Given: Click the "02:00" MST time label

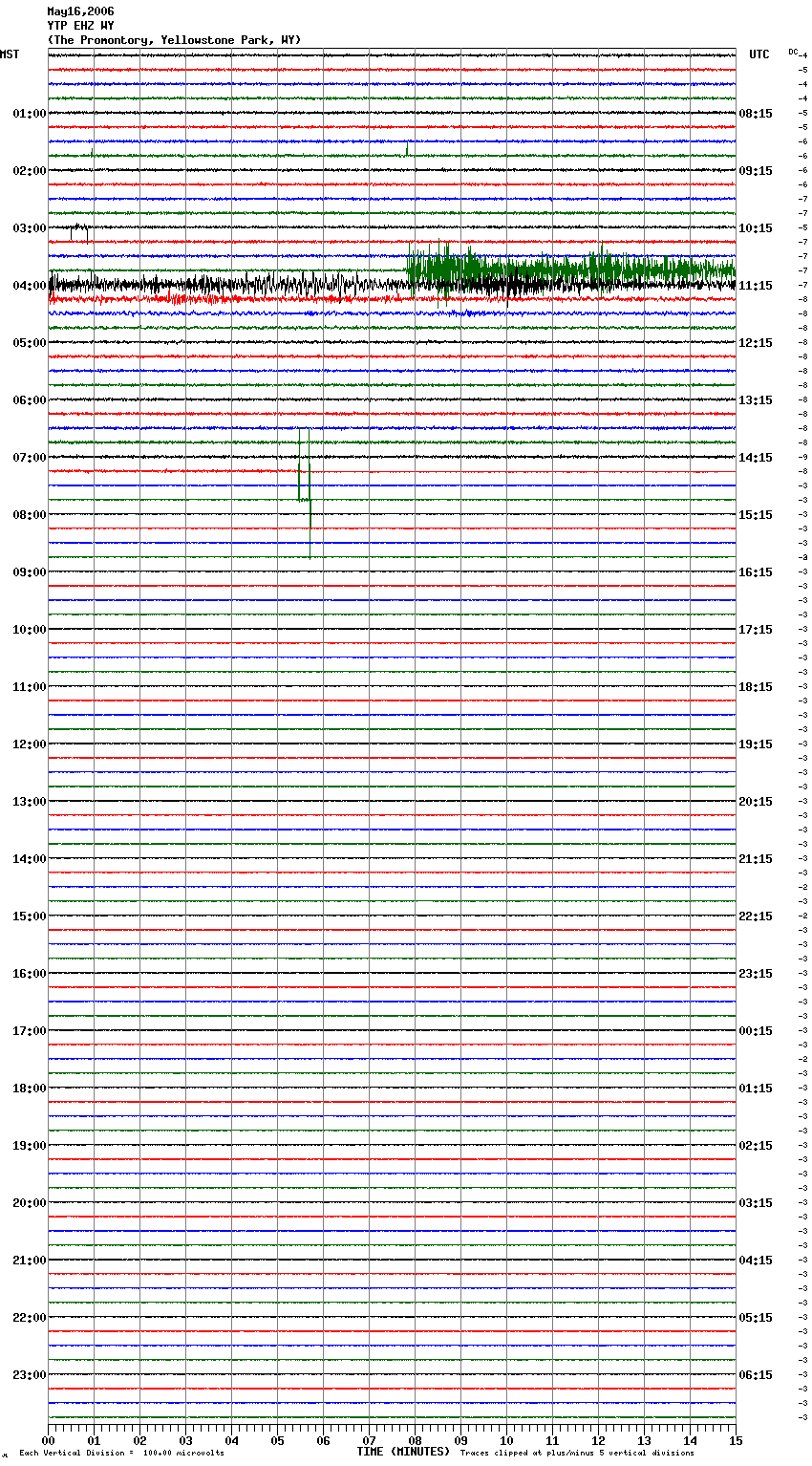Looking at the screenshot, I should coord(30,171).
